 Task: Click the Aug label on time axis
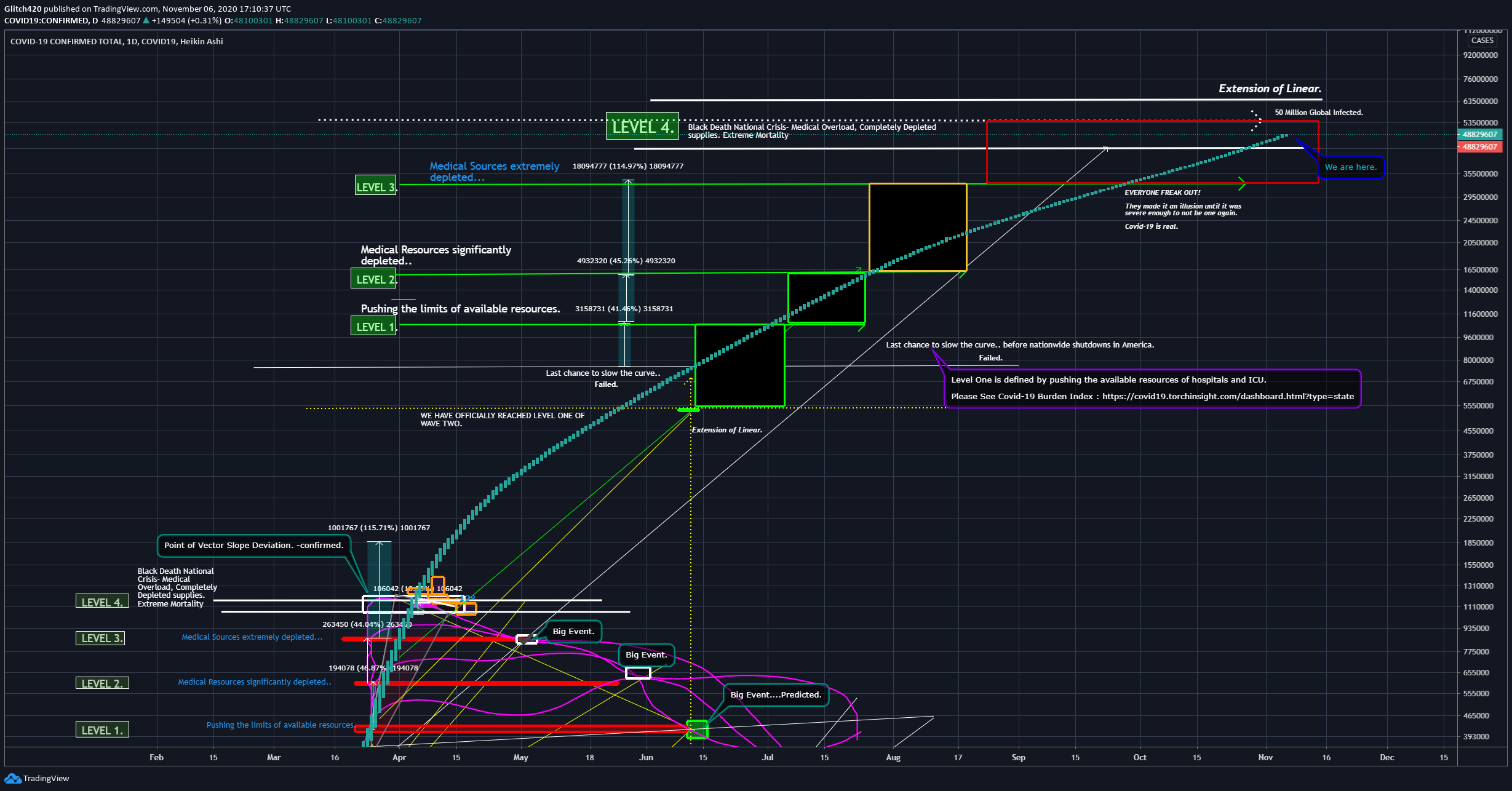tap(893, 757)
